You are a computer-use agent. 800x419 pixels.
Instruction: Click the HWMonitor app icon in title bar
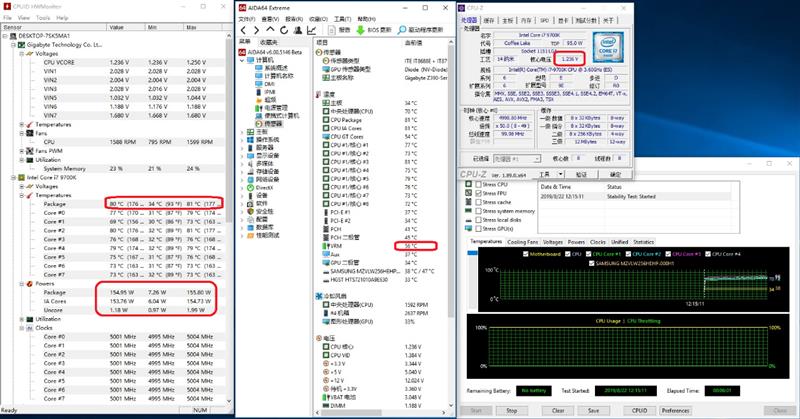pyautogui.click(x=6, y=7)
